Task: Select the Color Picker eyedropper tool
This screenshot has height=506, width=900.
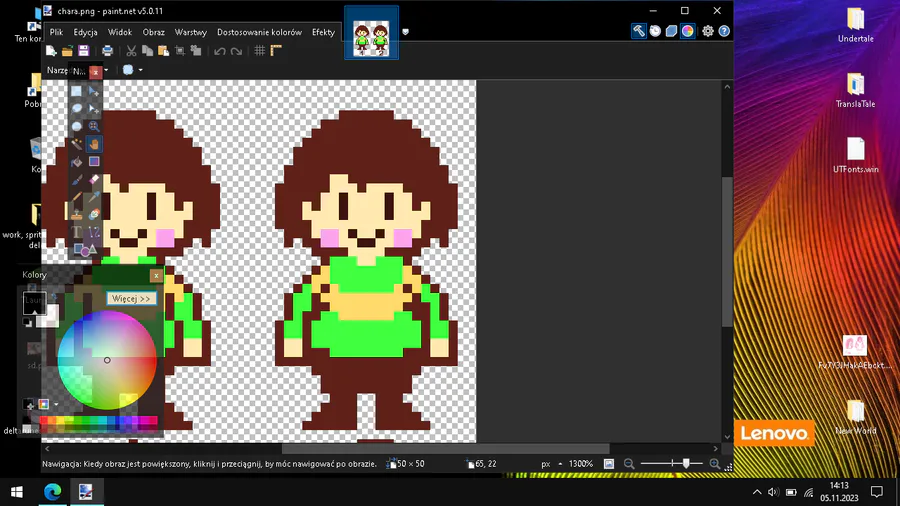Action: (94, 197)
